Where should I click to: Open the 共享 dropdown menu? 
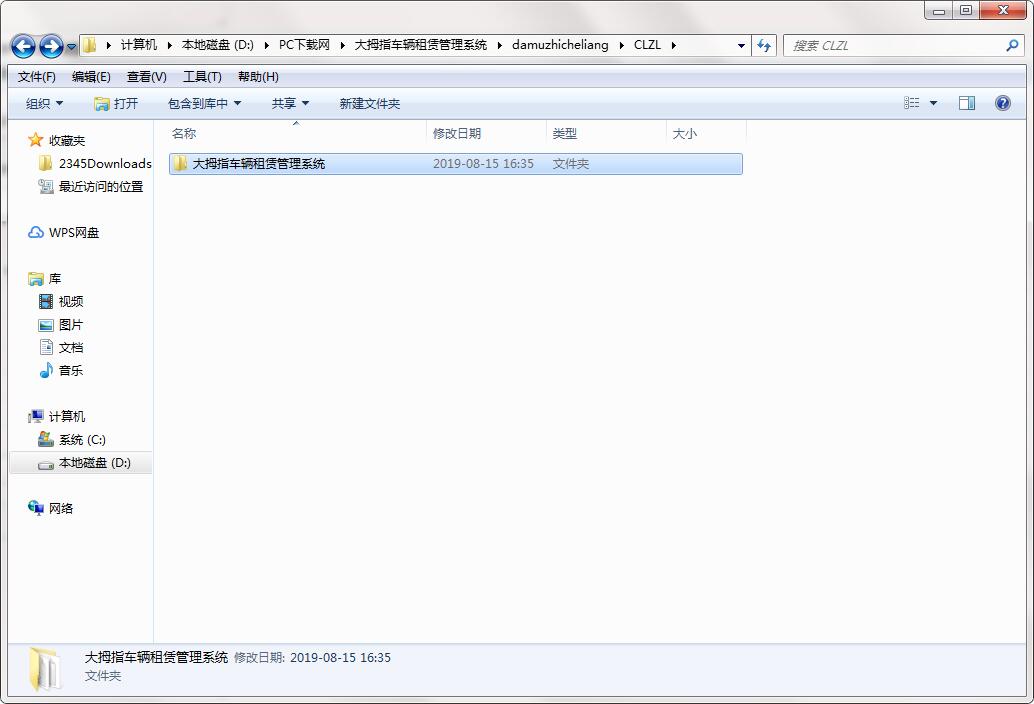click(290, 103)
